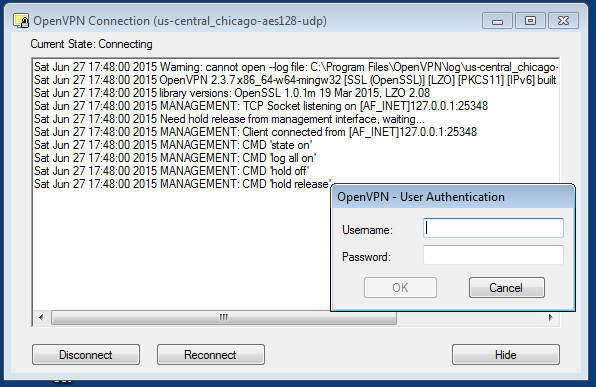
Task: Click the log's horizontal scrollbar right arrow
Action: pos(550,317)
